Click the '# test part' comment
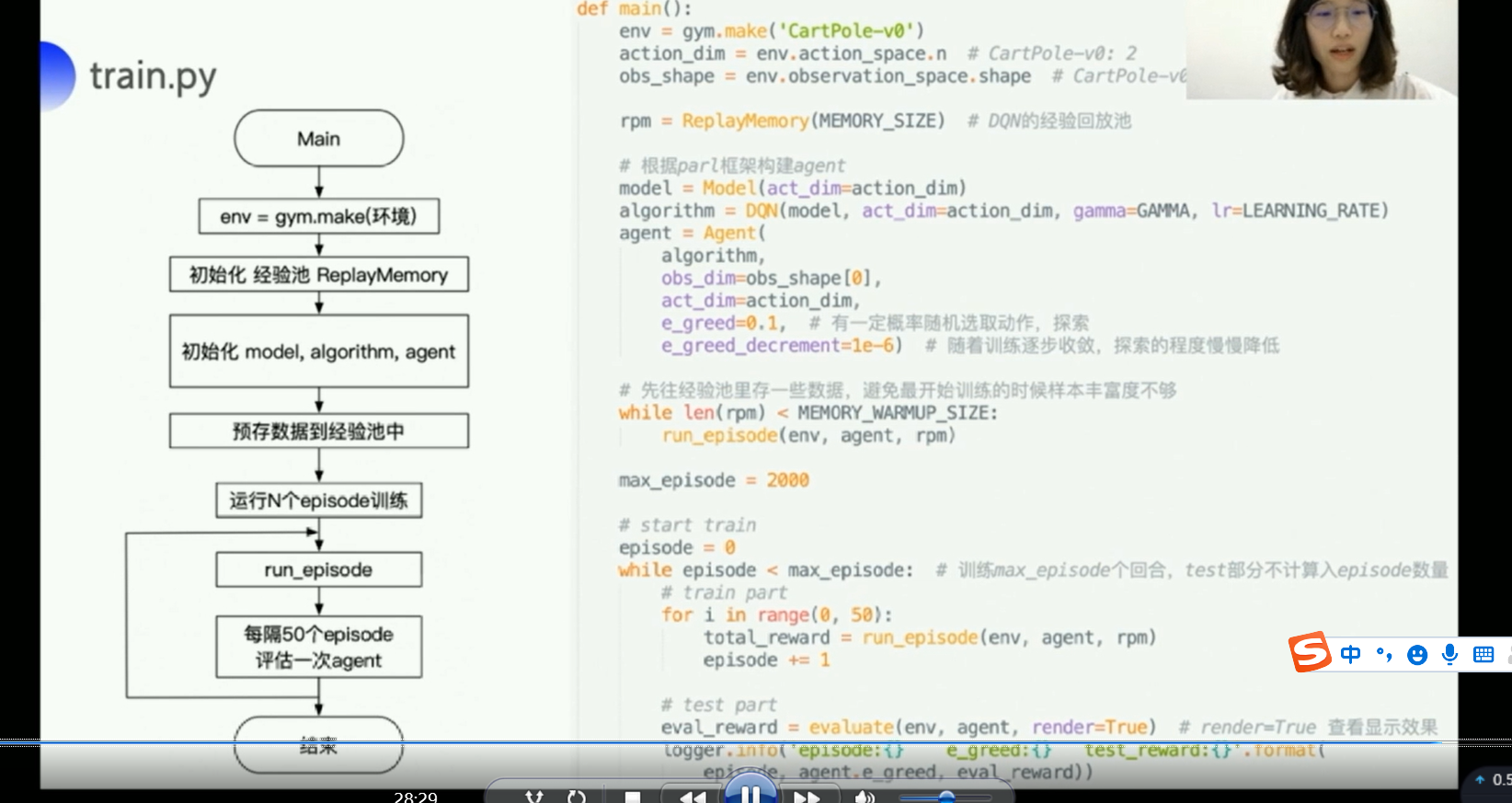1512x803 pixels. [x=718, y=705]
